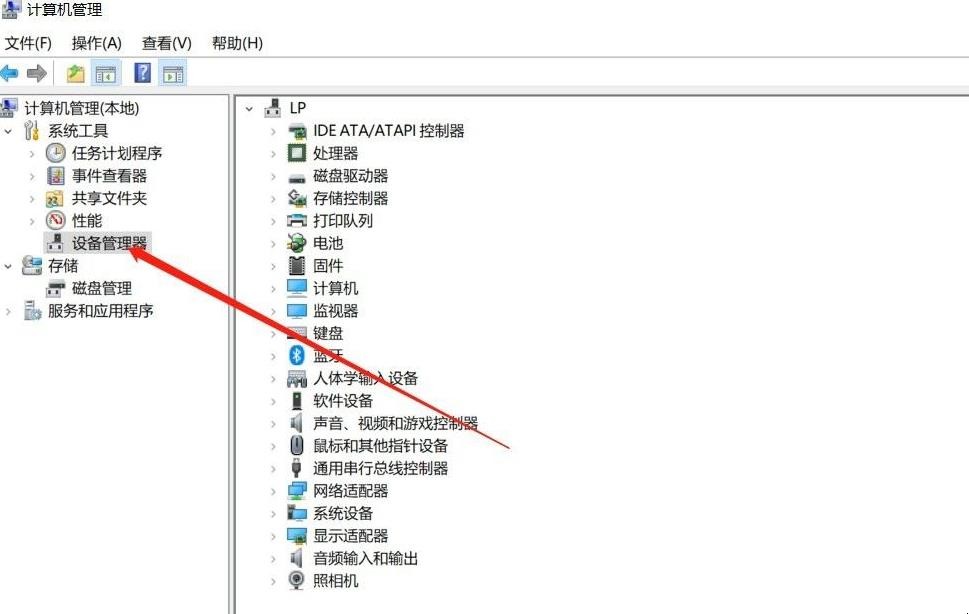This screenshot has width=969, height=614.
Task: Expand the 服务和应用程序 node
Action: (8, 311)
